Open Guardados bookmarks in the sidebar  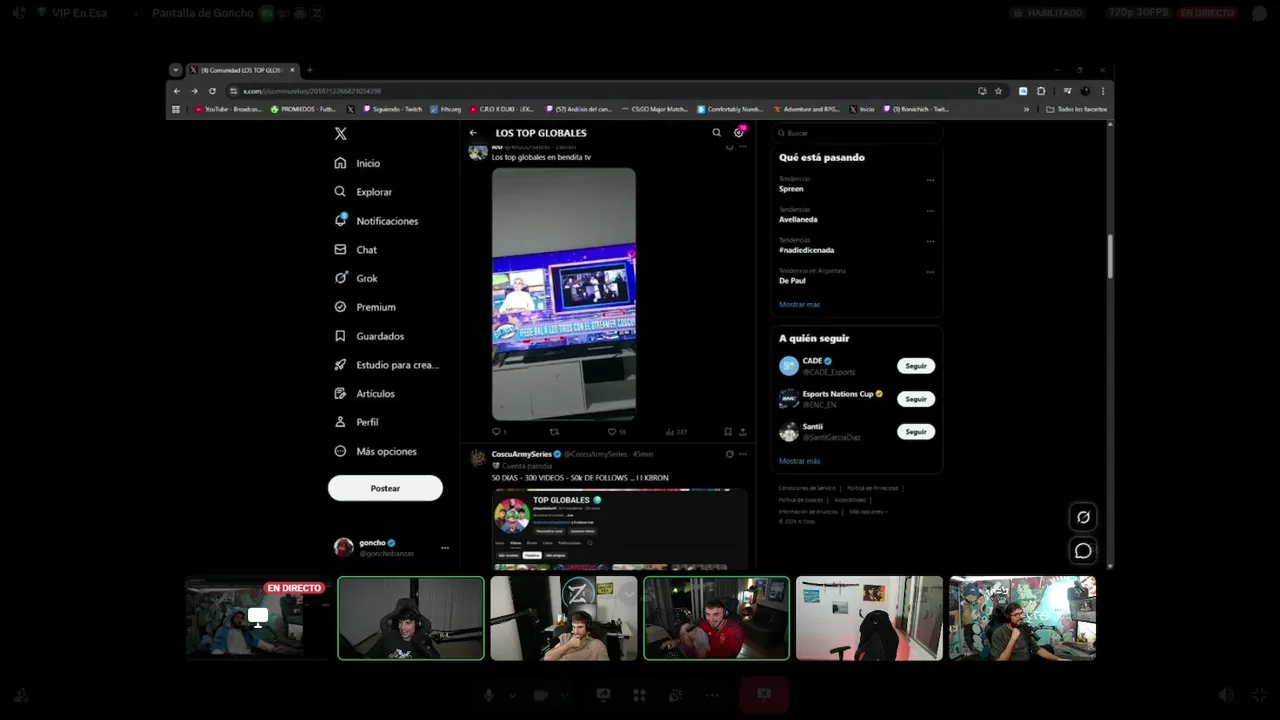pos(370,336)
